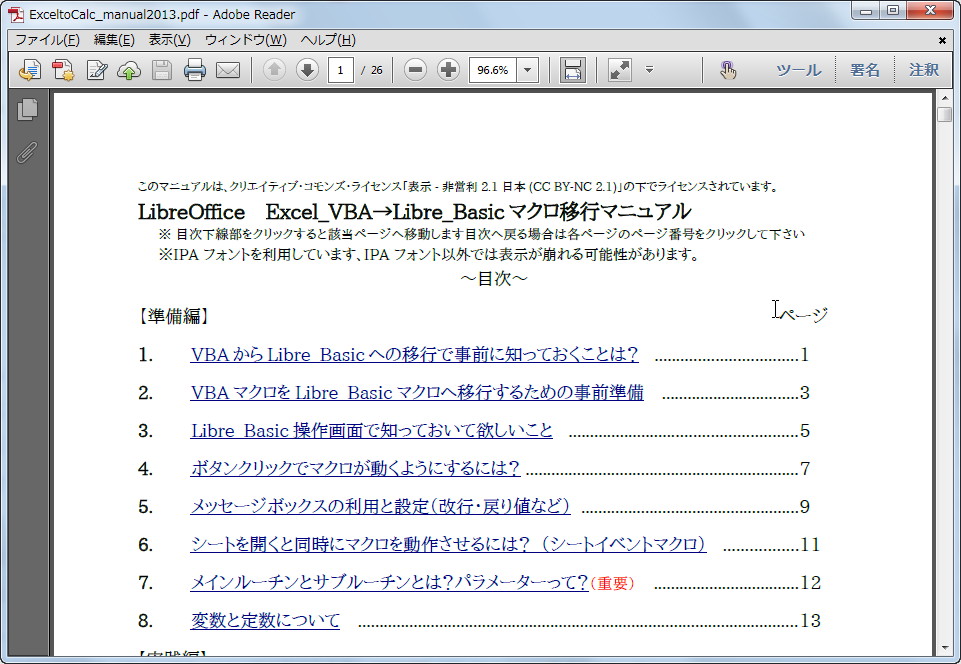
Task: Go to next page arrow button
Action: 307,70
